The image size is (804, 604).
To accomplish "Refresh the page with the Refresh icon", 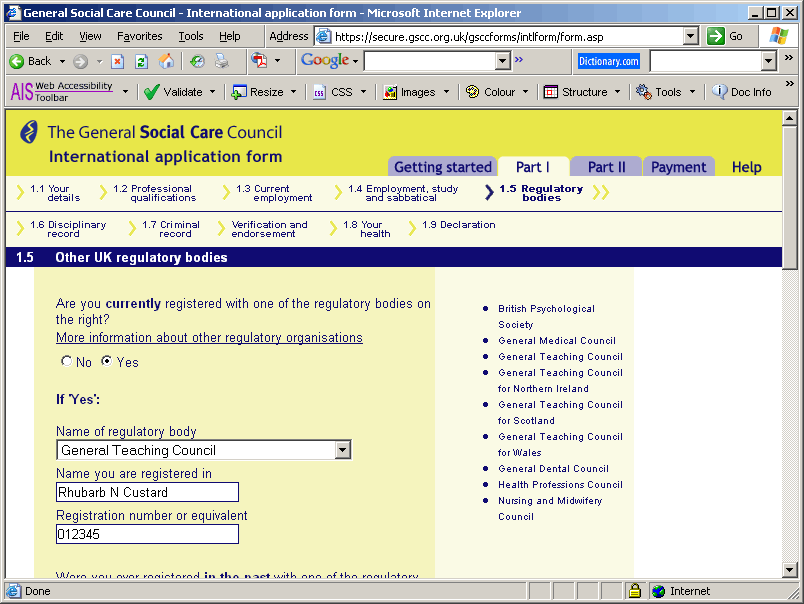I will click(142, 62).
